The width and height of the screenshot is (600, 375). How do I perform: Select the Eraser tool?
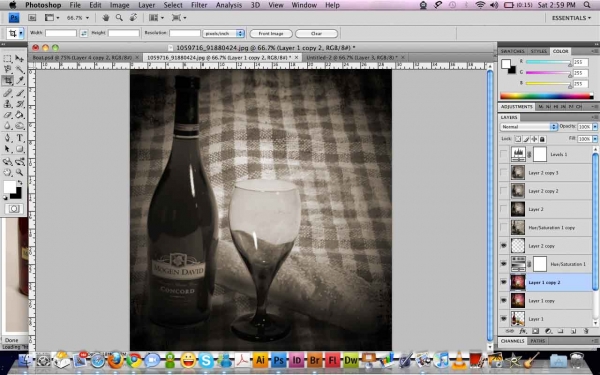pyautogui.click(x=7, y=114)
